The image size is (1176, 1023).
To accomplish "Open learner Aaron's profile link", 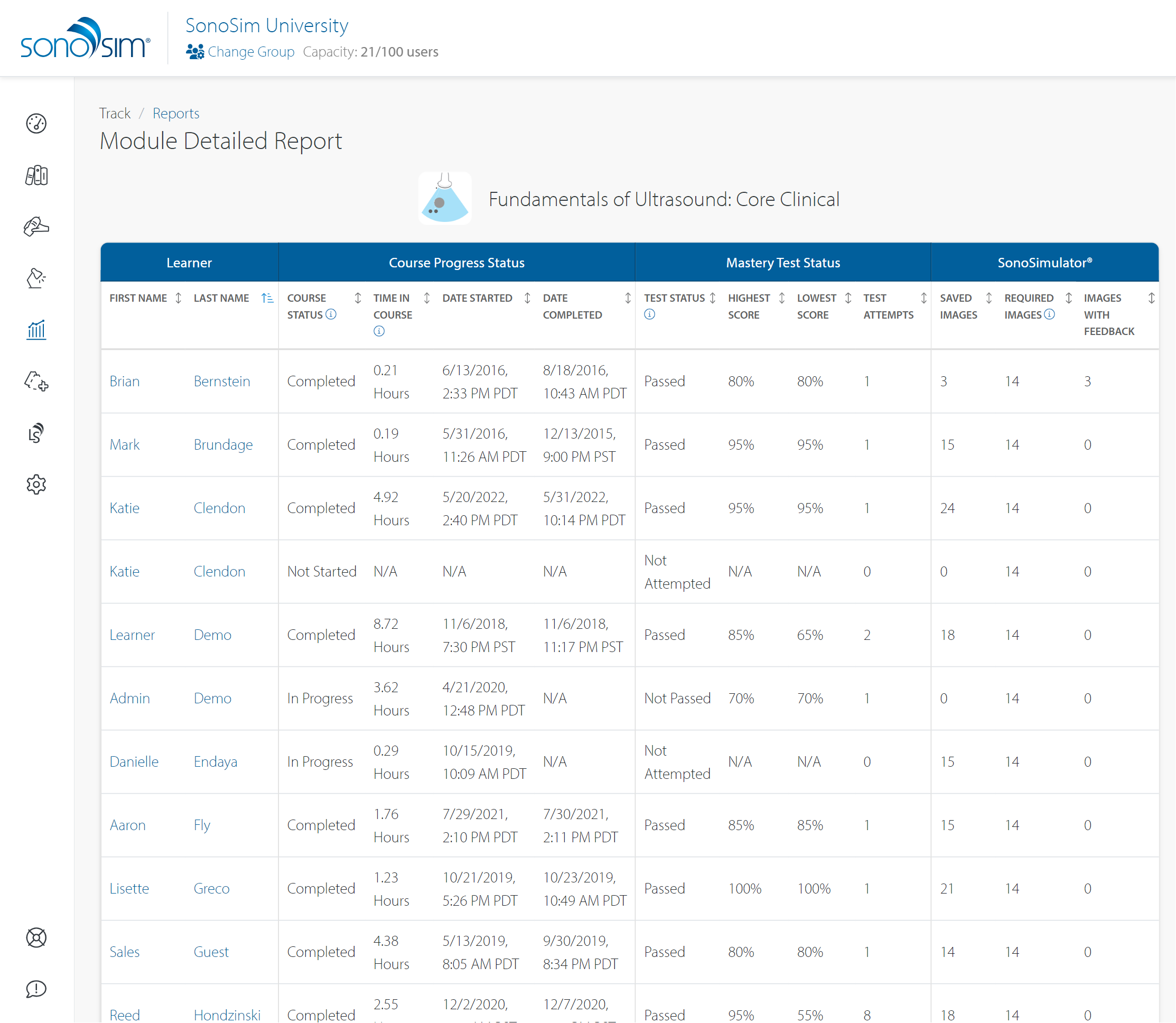I will 127,825.
